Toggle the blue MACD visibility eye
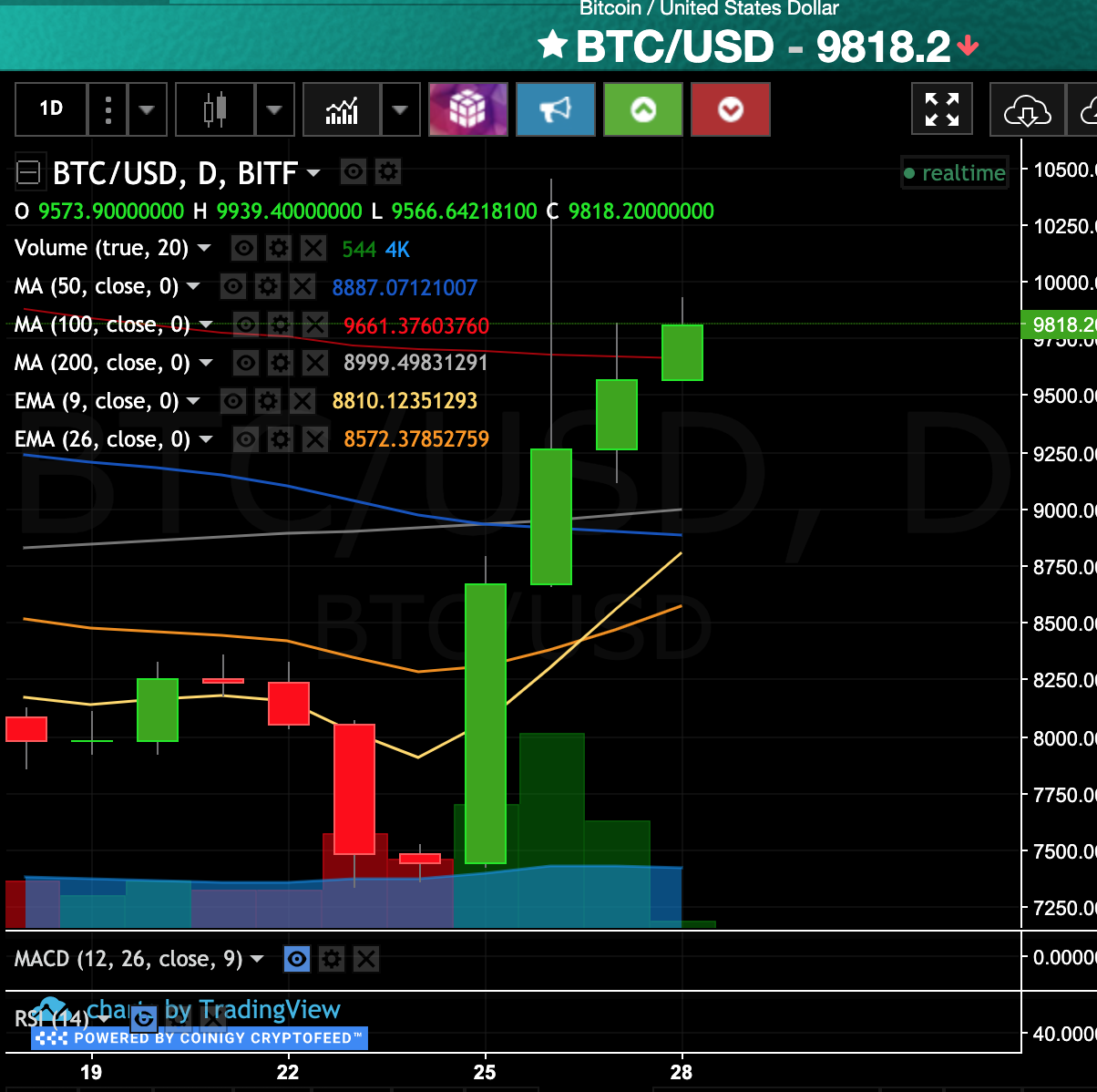The height and width of the screenshot is (1092, 1097). click(x=297, y=959)
